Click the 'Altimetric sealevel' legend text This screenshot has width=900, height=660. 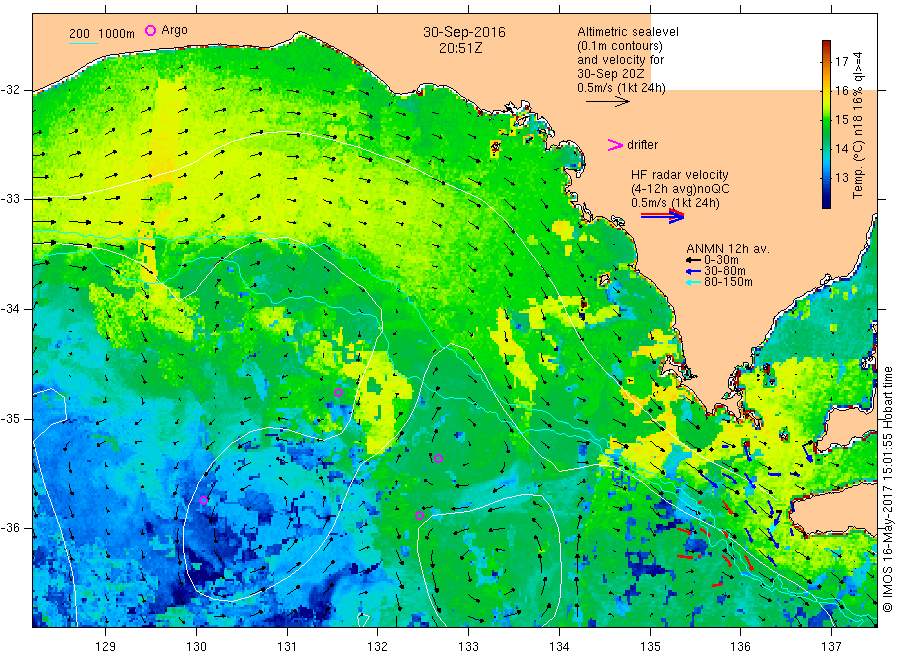628,32
